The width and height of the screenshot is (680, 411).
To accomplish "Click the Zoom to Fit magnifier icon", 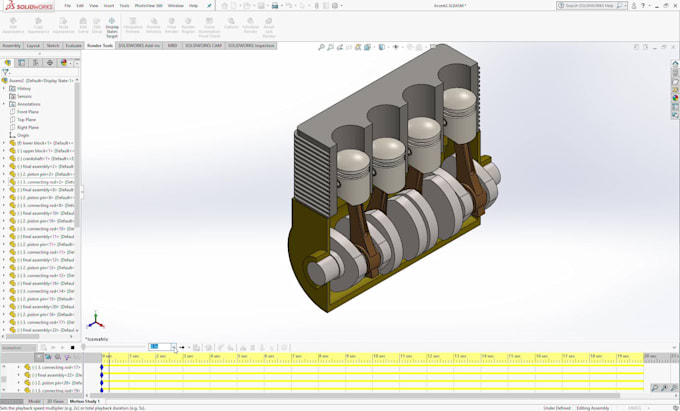I will tap(321, 47).
